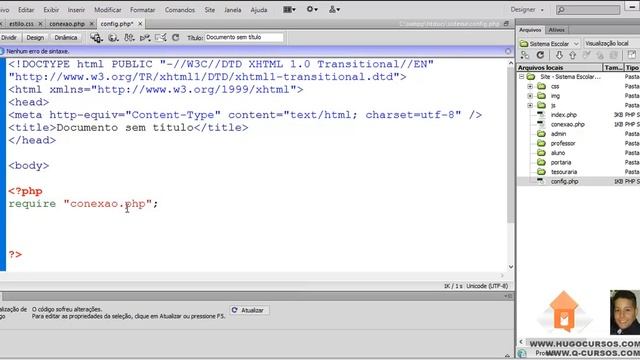The width and height of the screenshot is (640, 360).
Task: Open the Designer workspace dropdown
Action: [527, 9]
